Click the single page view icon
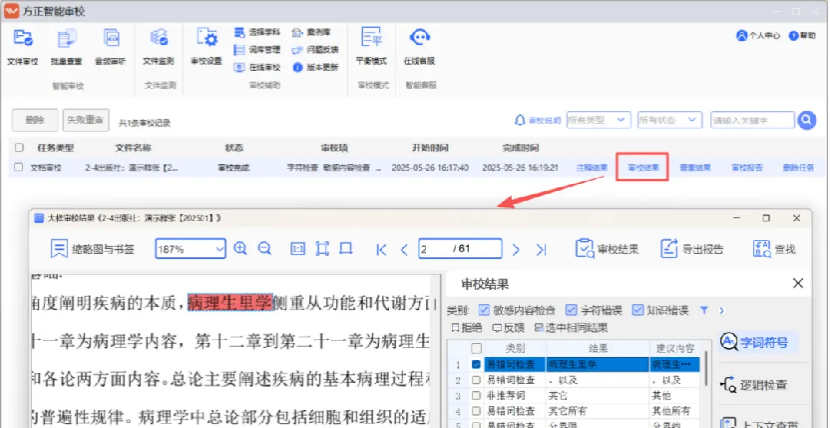The width and height of the screenshot is (830, 428). coord(346,248)
